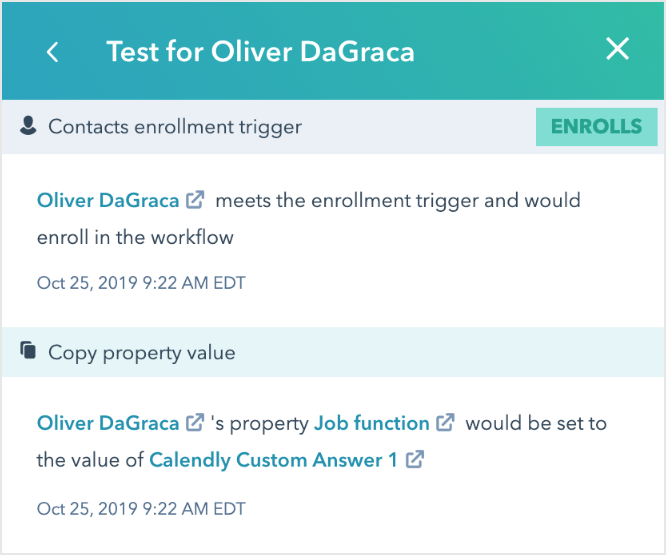
Task: Open the Job function property link
Action: pyautogui.click(x=371, y=423)
